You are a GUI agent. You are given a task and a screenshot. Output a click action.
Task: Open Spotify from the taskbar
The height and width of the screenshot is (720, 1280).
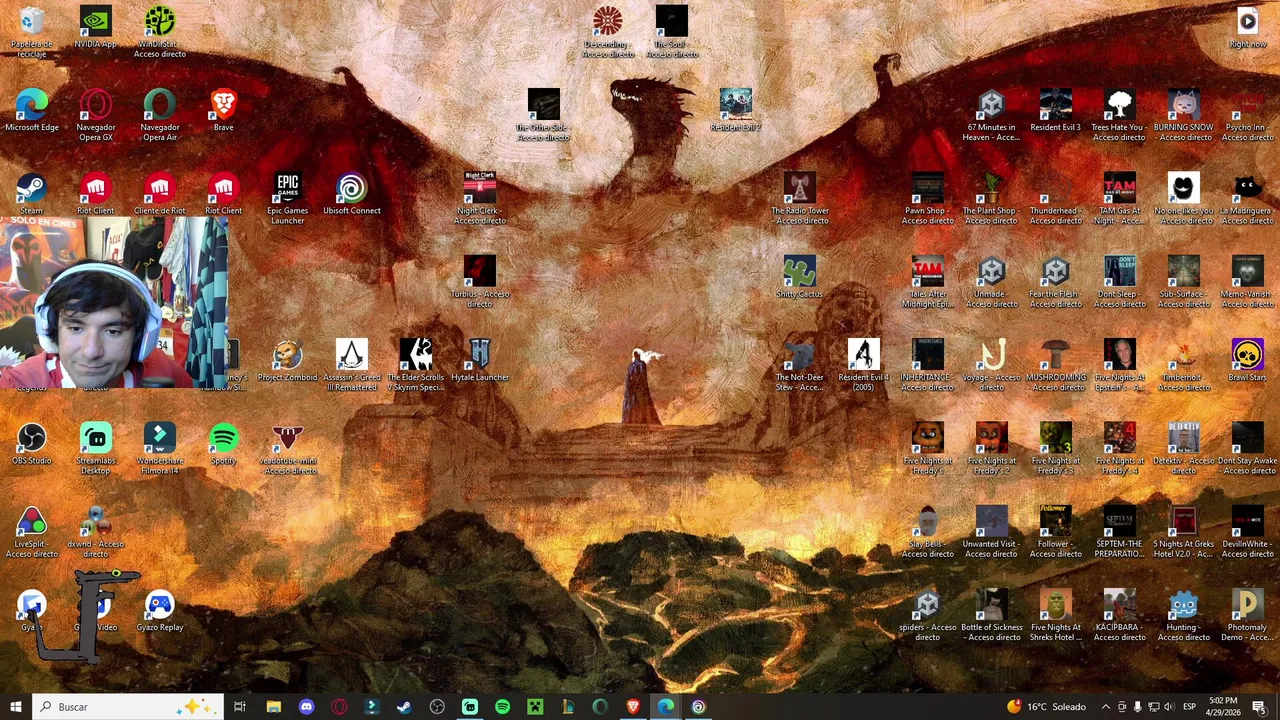pyautogui.click(x=502, y=707)
